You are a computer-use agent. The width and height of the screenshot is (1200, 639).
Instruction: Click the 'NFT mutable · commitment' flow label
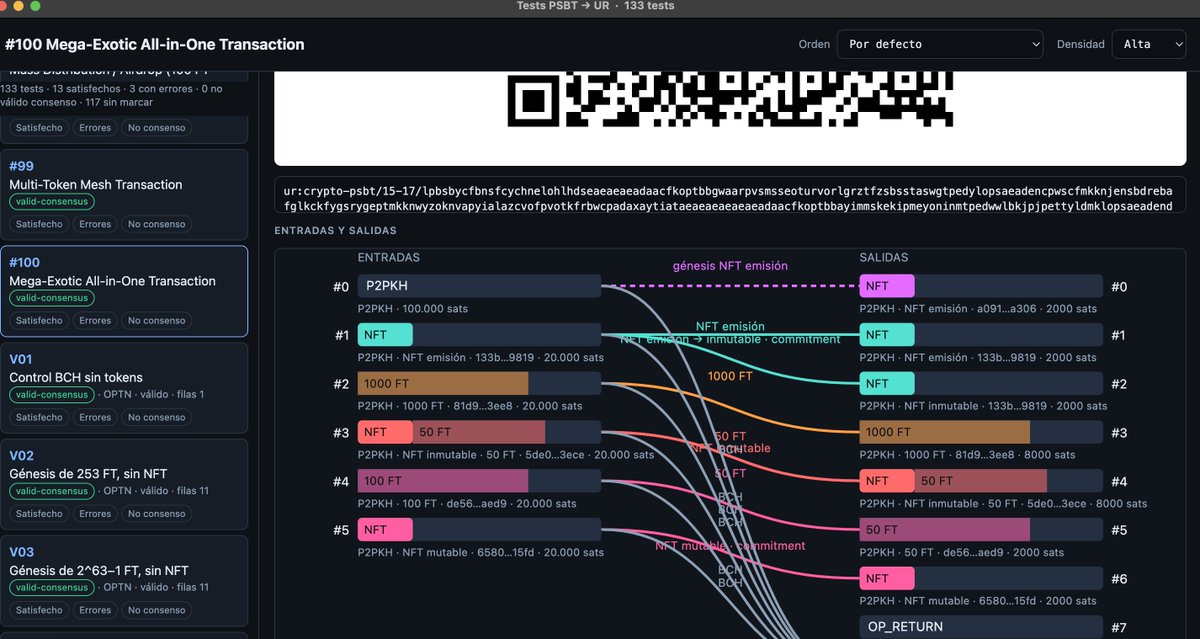730,546
